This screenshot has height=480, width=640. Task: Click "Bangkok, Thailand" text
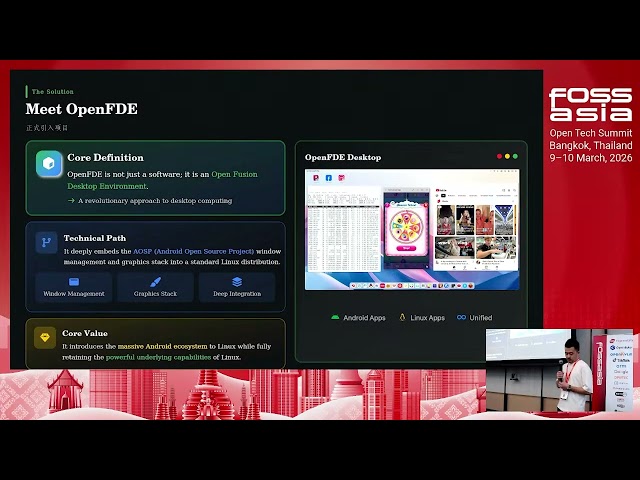pos(591,145)
